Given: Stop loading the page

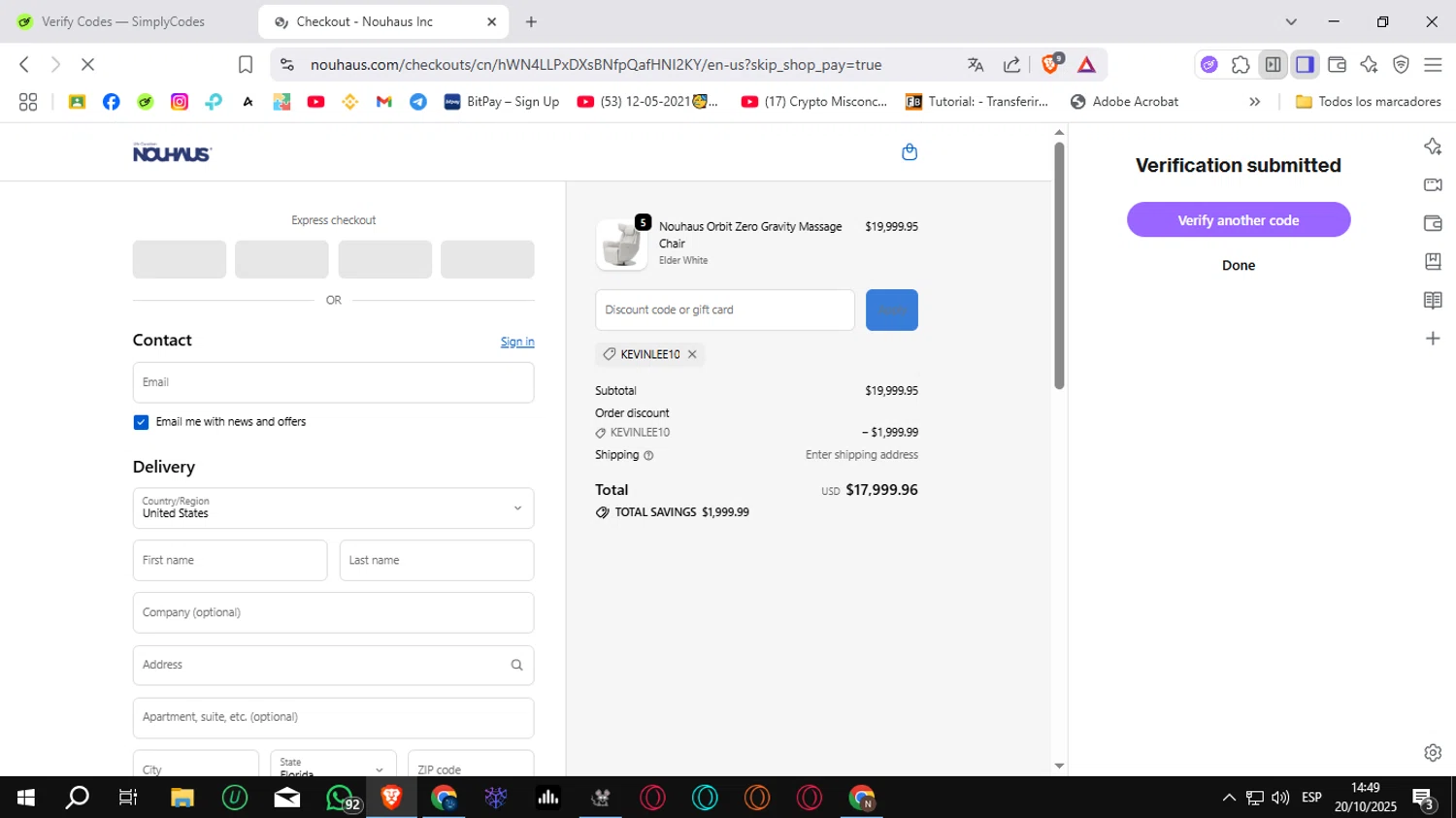Looking at the screenshot, I should pyautogui.click(x=87, y=65).
